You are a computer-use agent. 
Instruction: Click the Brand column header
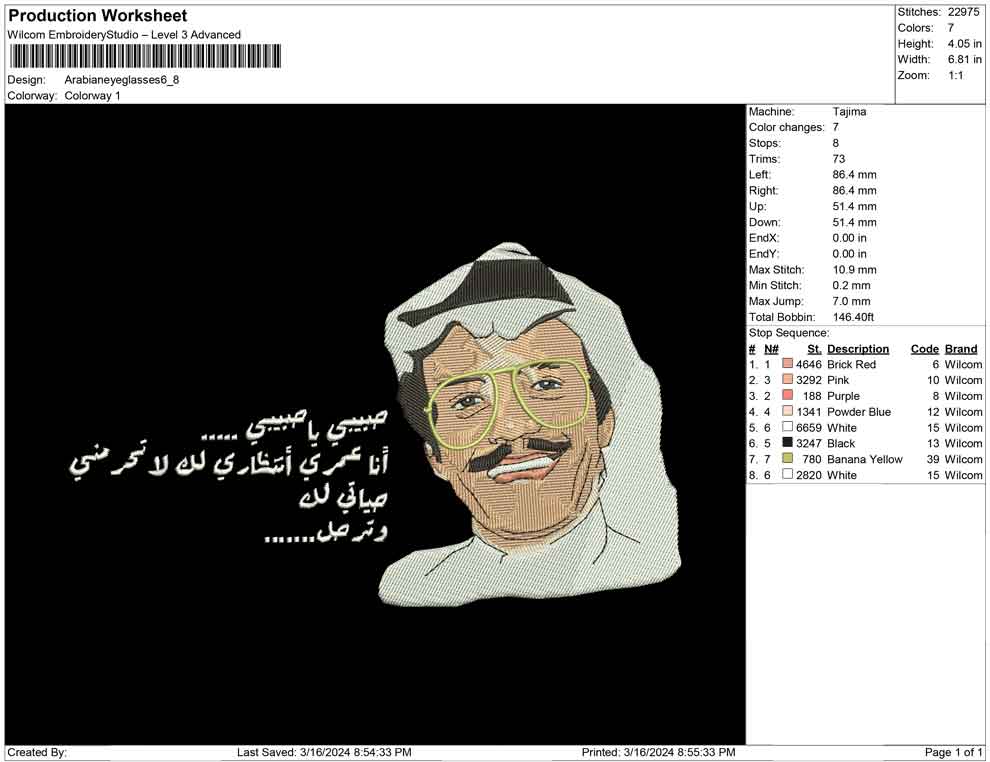tap(961, 349)
